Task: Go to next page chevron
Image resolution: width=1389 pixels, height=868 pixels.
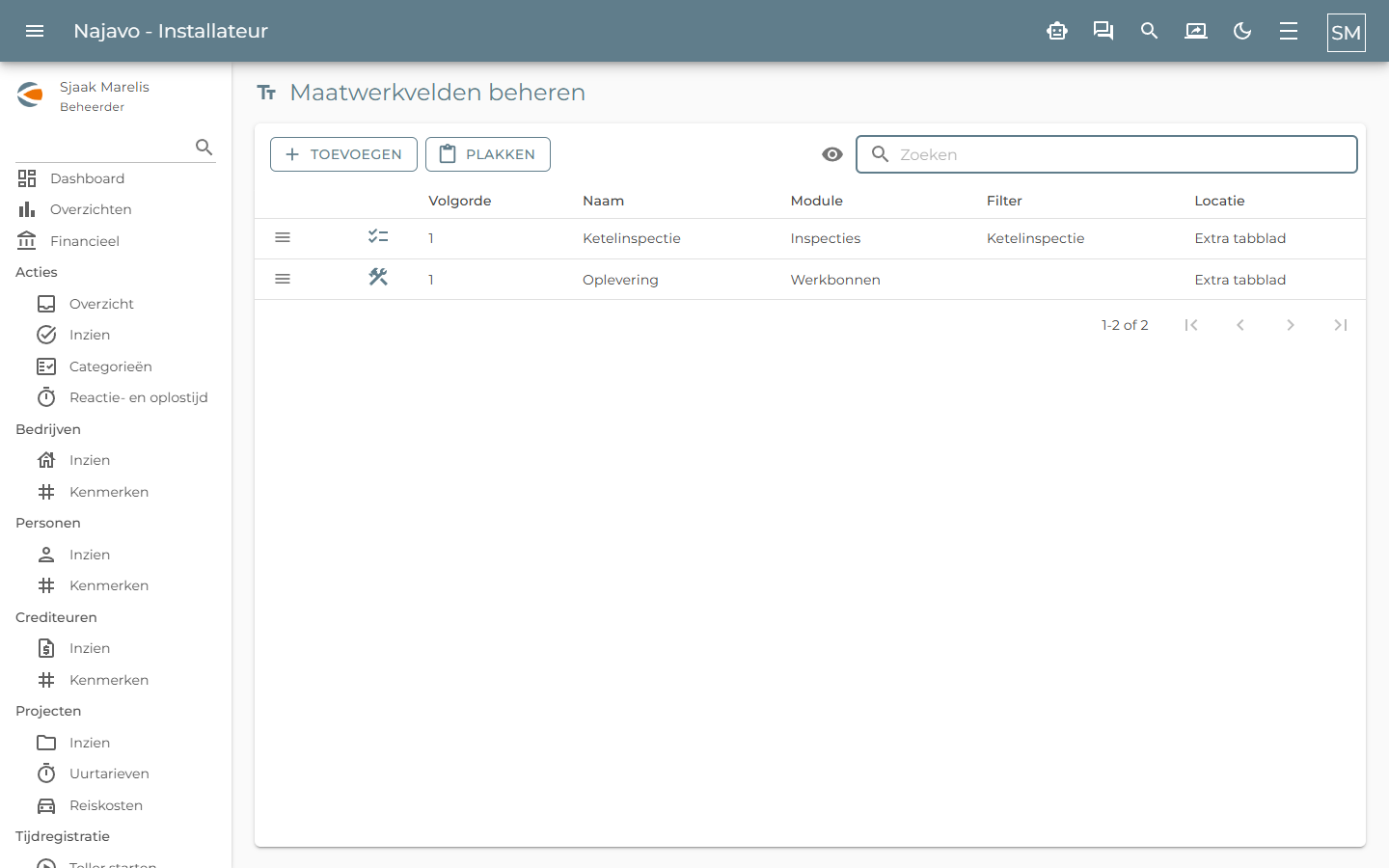Action: [1291, 325]
